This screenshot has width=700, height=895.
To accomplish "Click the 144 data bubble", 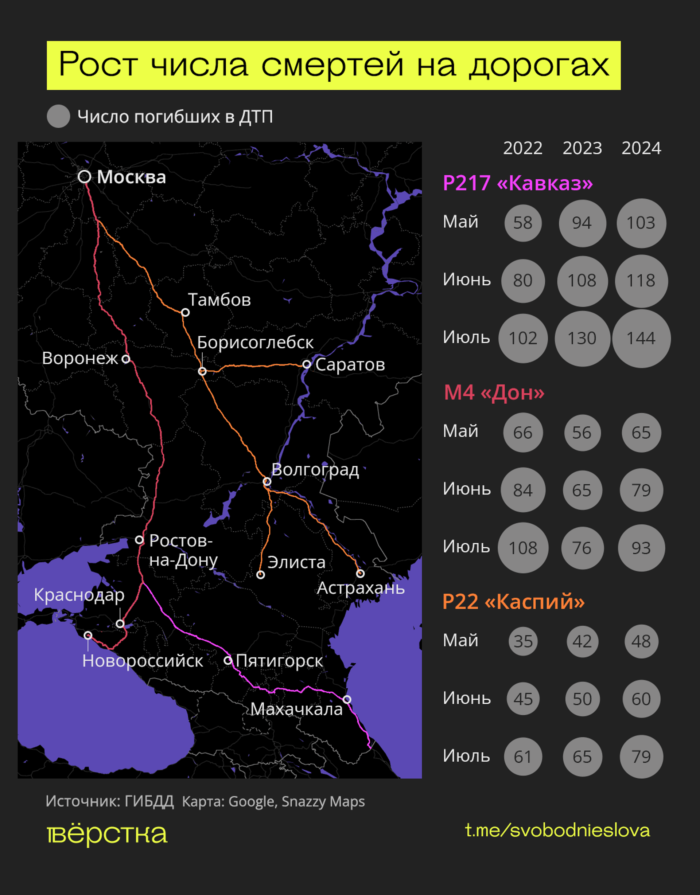I will point(641,338).
